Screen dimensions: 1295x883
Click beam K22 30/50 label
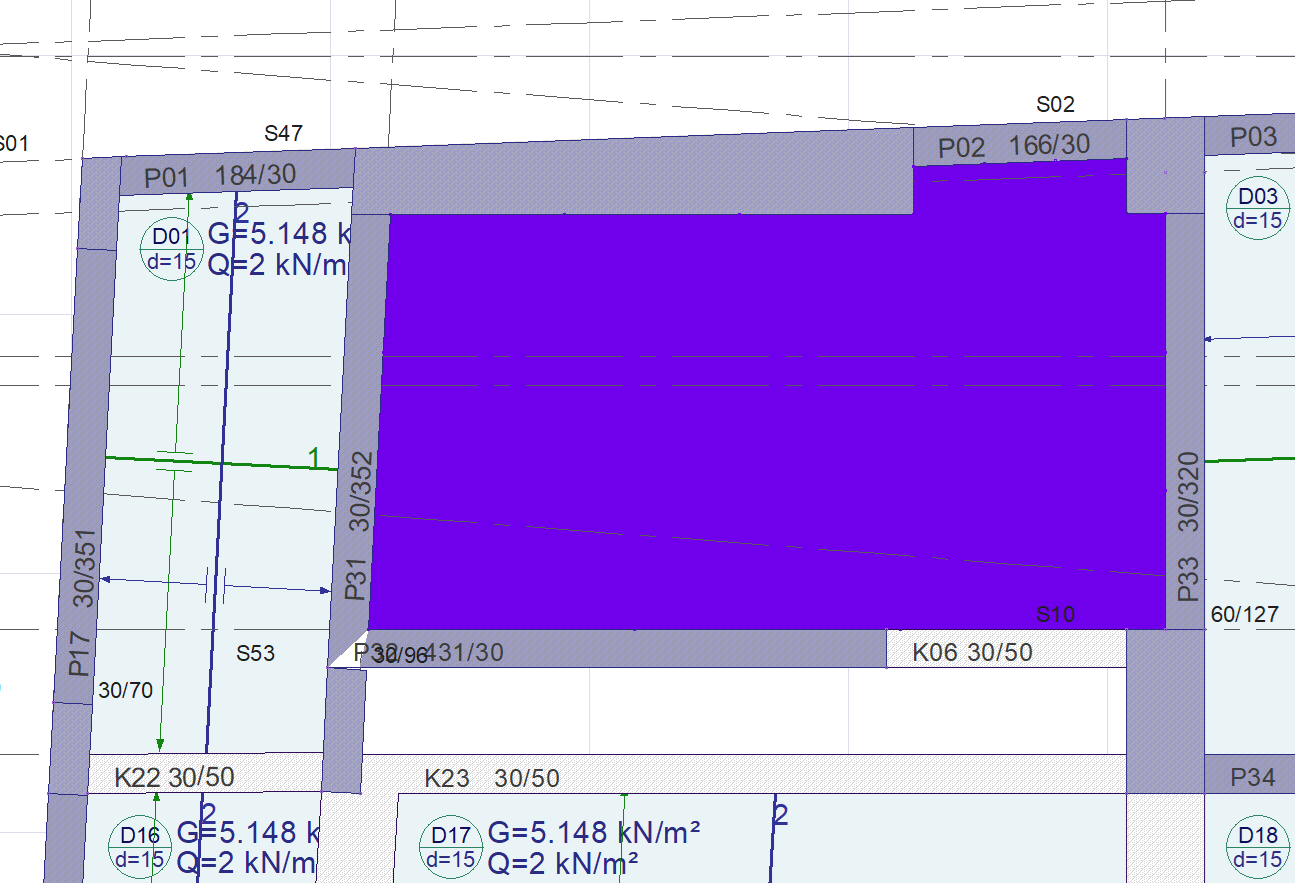tap(175, 778)
